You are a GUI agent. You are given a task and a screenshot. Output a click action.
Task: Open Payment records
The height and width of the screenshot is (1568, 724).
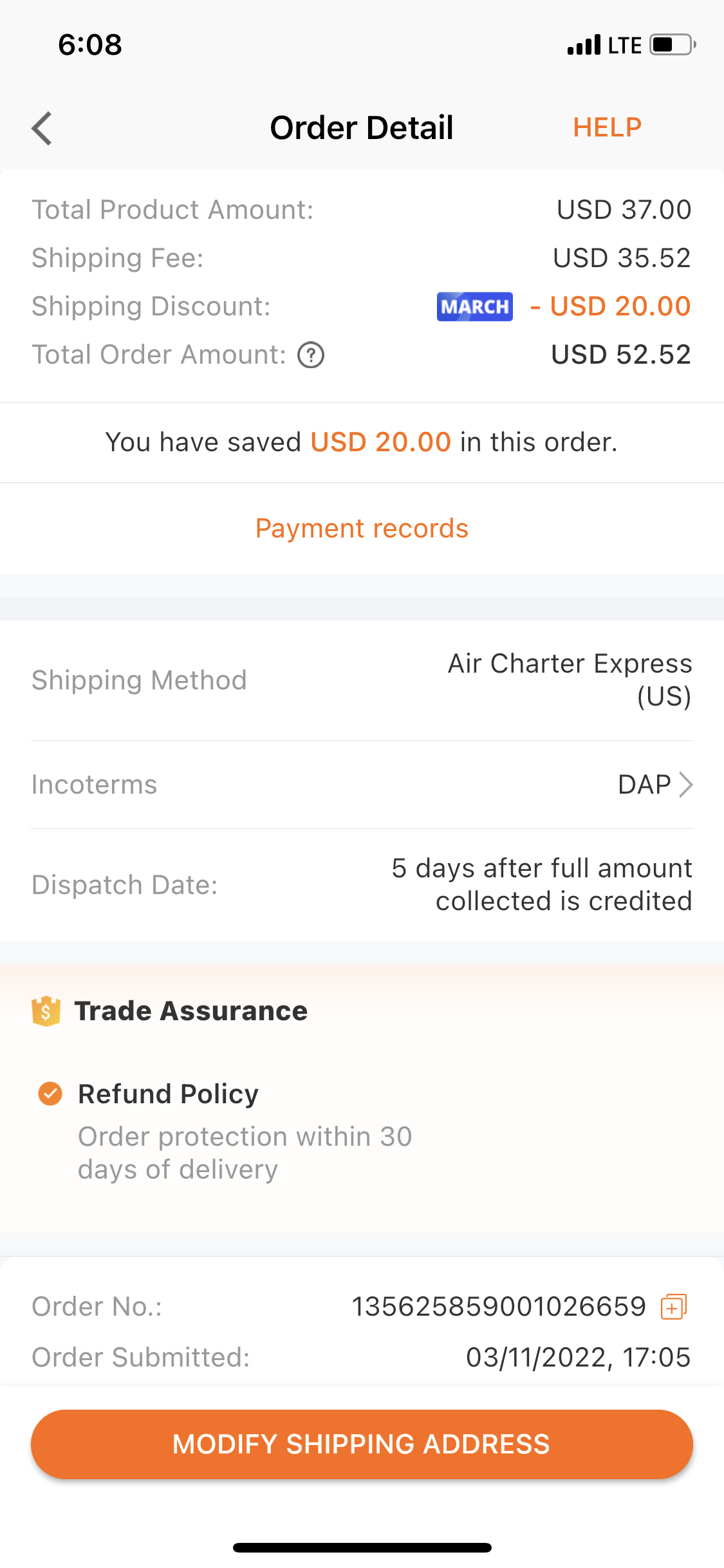click(x=362, y=528)
